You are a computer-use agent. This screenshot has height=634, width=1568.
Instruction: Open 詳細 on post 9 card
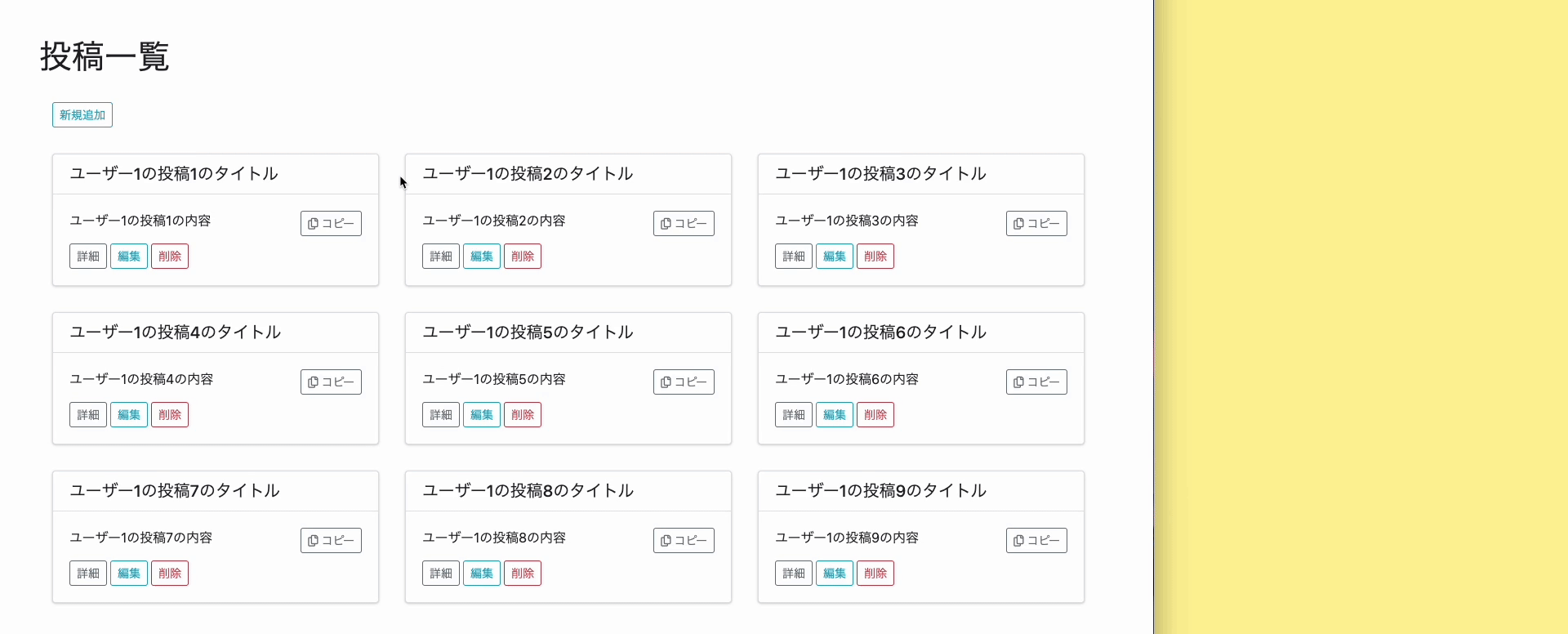click(x=794, y=574)
